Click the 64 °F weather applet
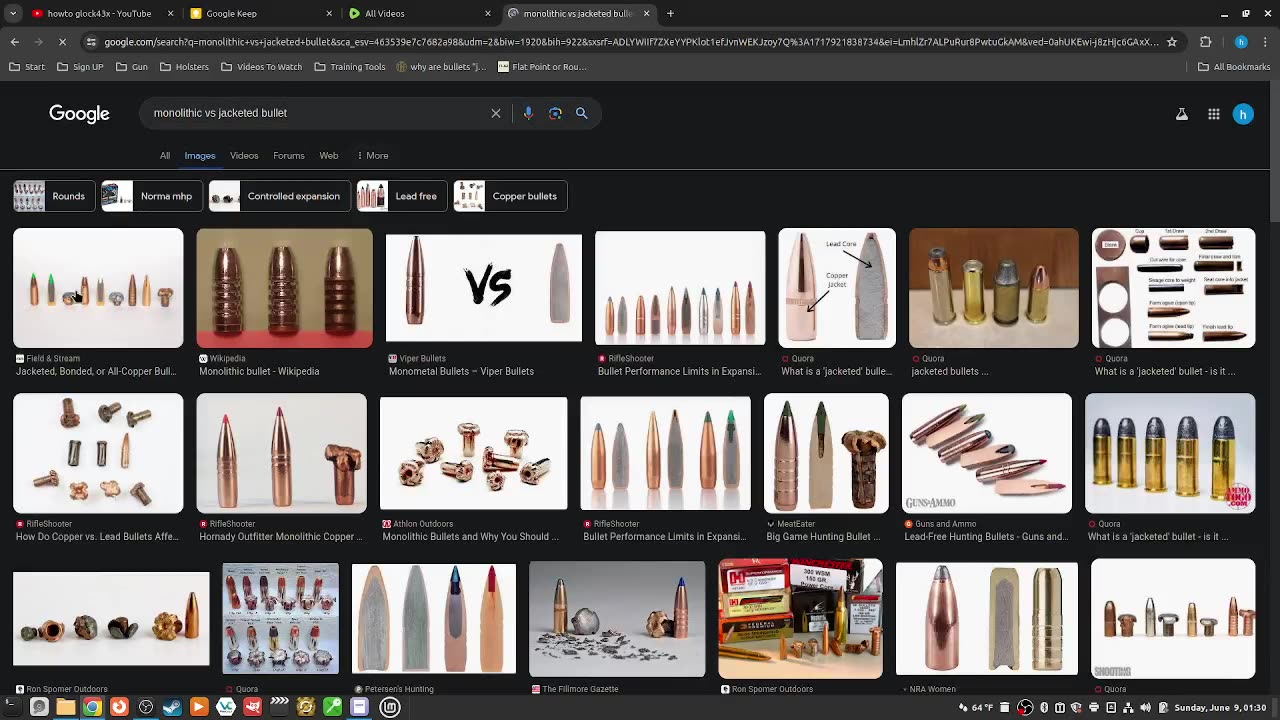Viewport: 1280px width, 720px height. (x=975, y=708)
